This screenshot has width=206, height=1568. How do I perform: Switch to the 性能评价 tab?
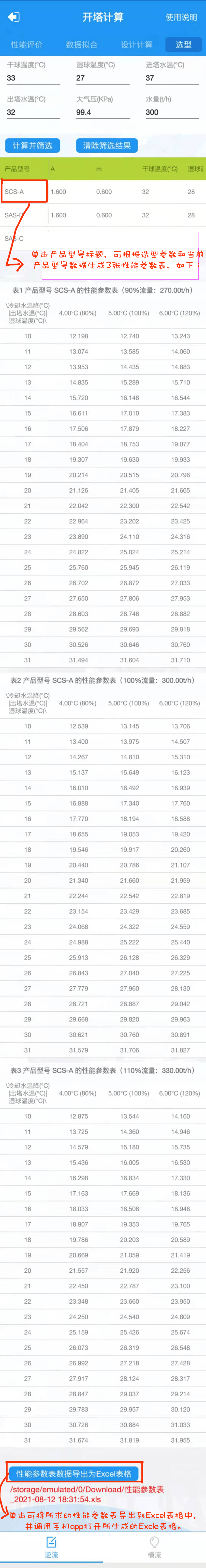27,44
